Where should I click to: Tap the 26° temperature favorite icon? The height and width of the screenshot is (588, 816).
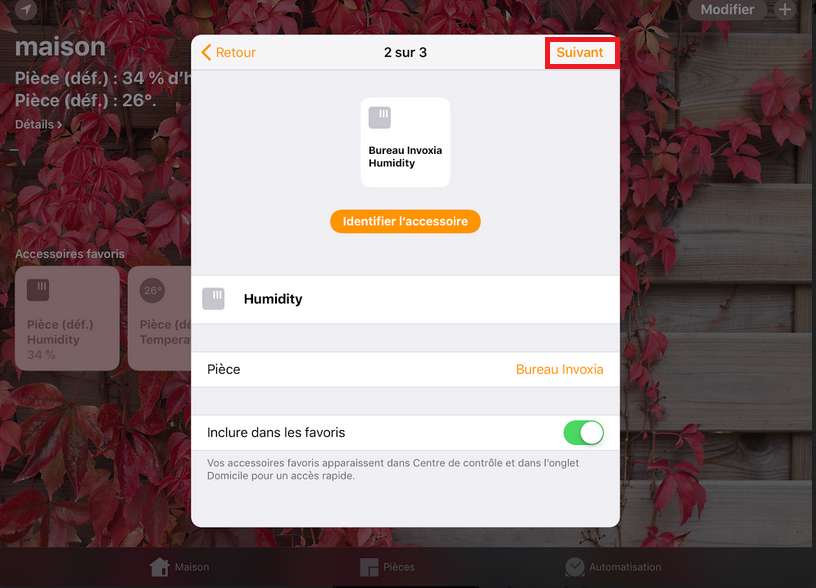pos(152,290)
